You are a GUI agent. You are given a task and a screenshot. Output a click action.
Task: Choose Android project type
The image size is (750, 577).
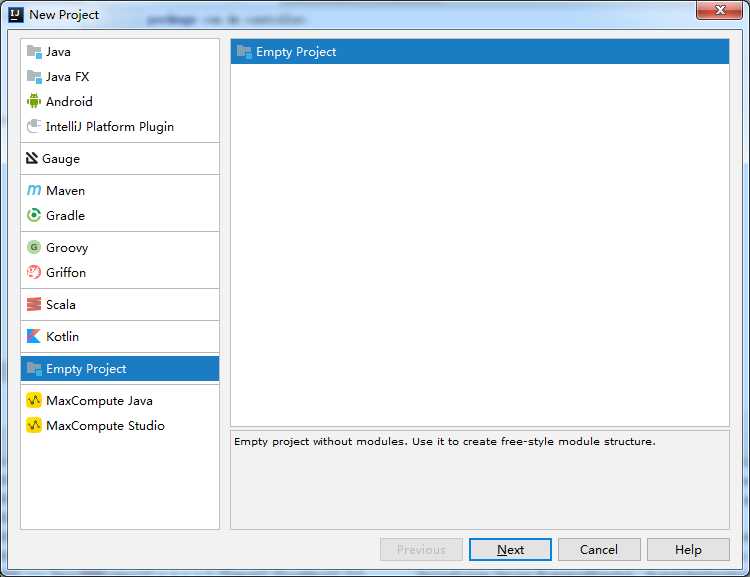[x=120, y=101]
